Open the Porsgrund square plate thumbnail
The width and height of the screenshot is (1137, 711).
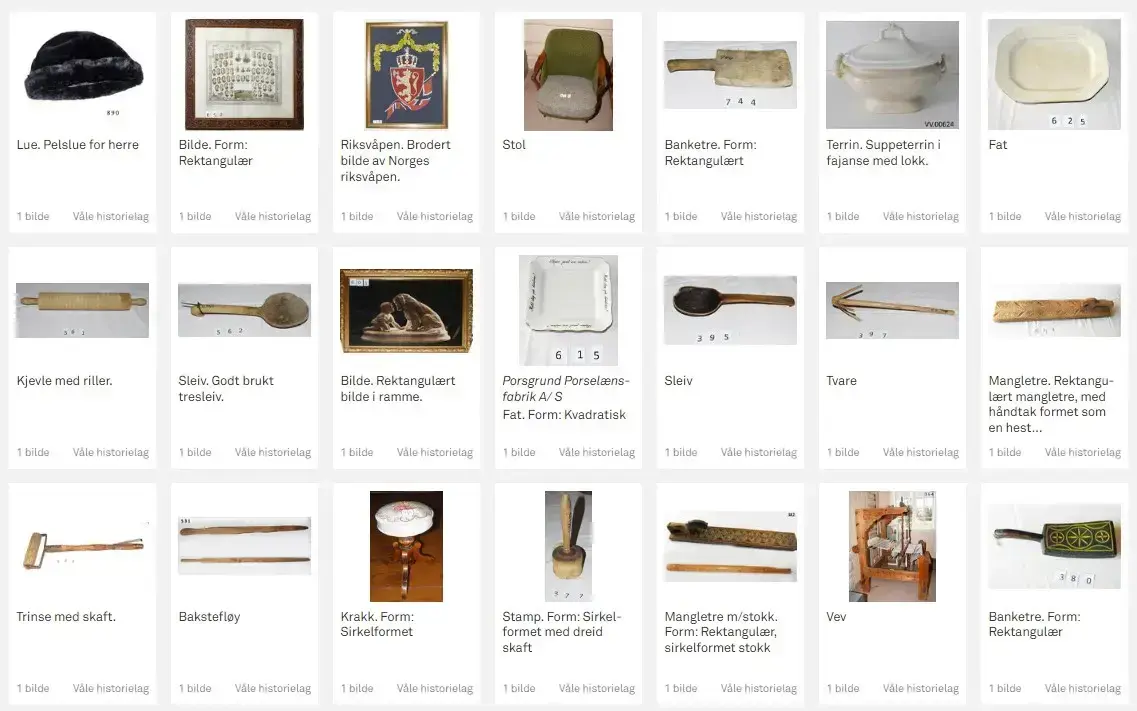click(568, 310)
